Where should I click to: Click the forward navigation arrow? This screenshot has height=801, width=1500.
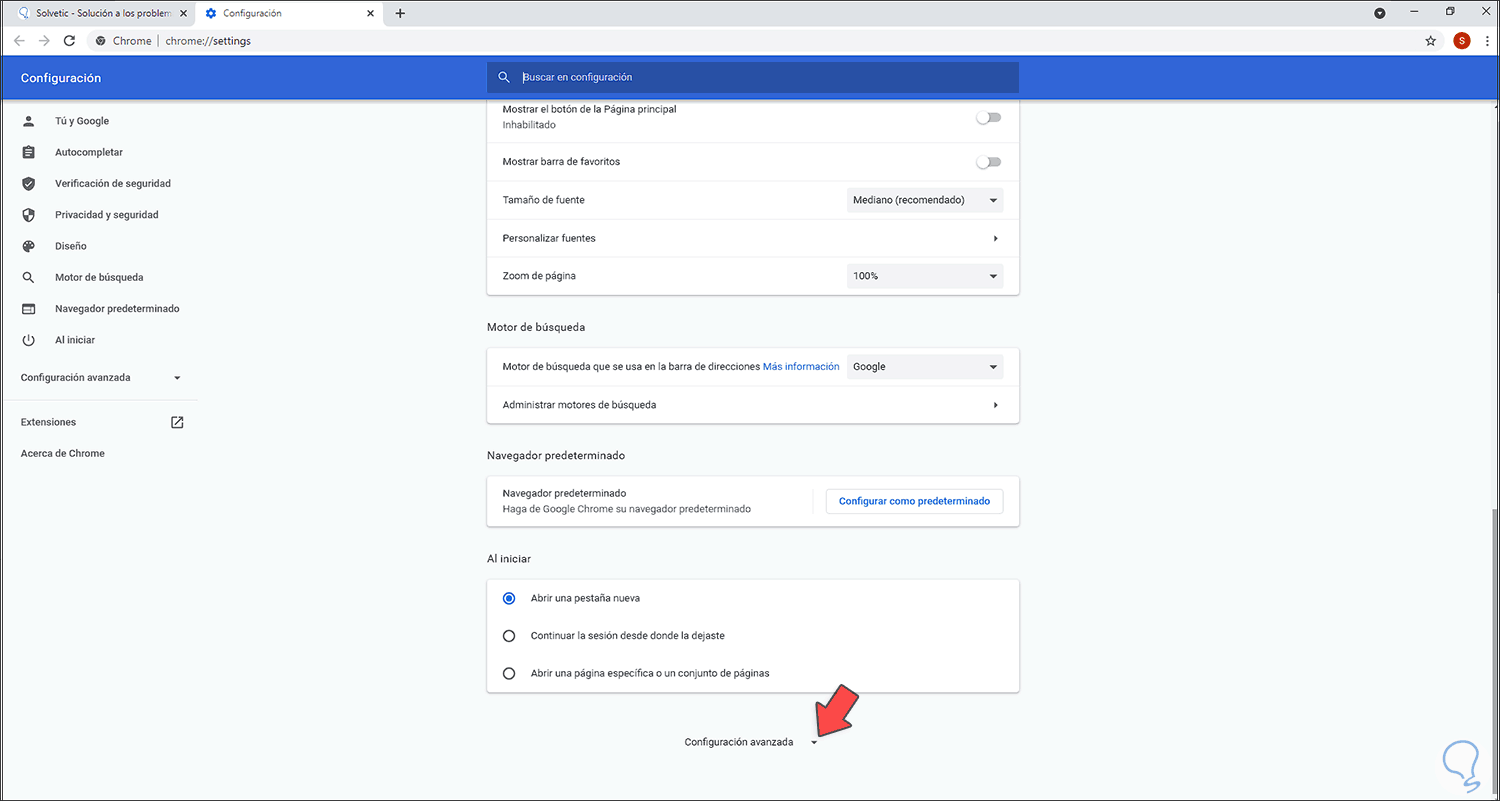44,41
